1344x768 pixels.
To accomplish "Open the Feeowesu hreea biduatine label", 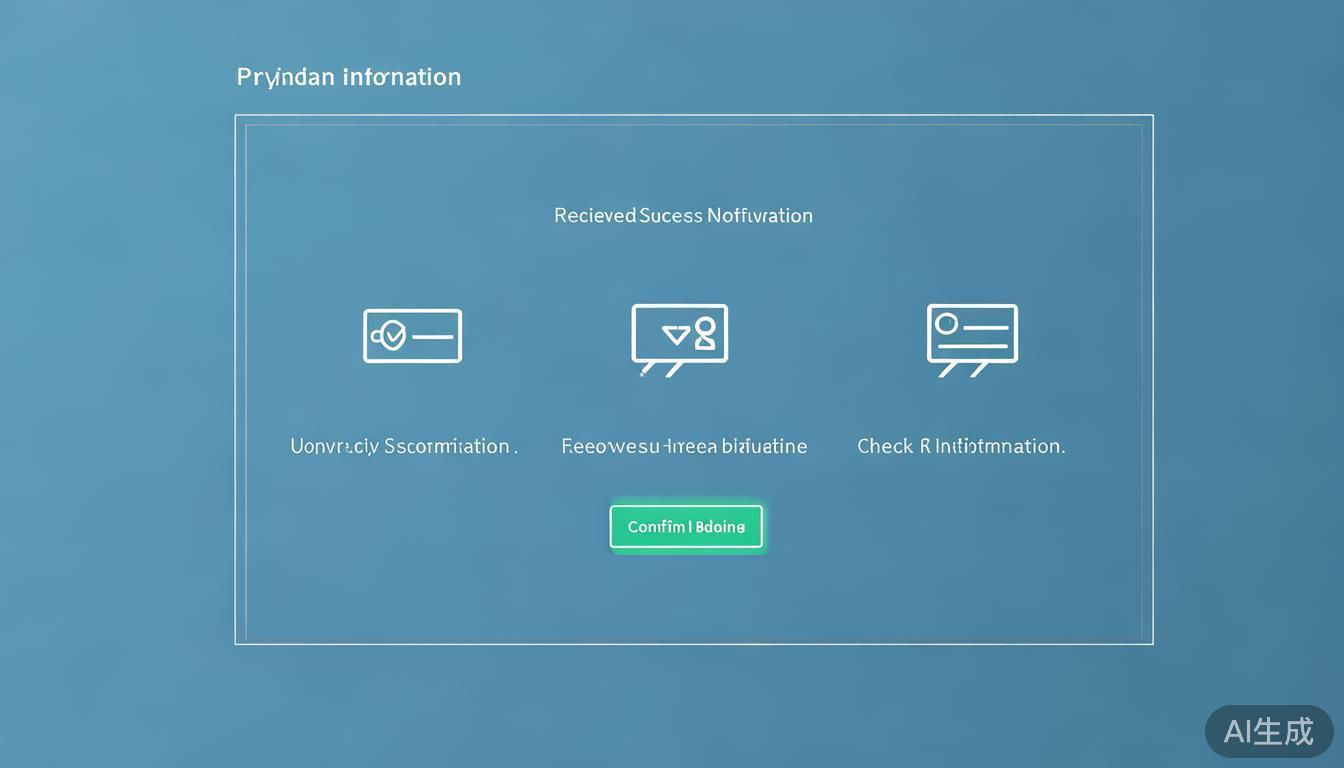I will [684, 446].
